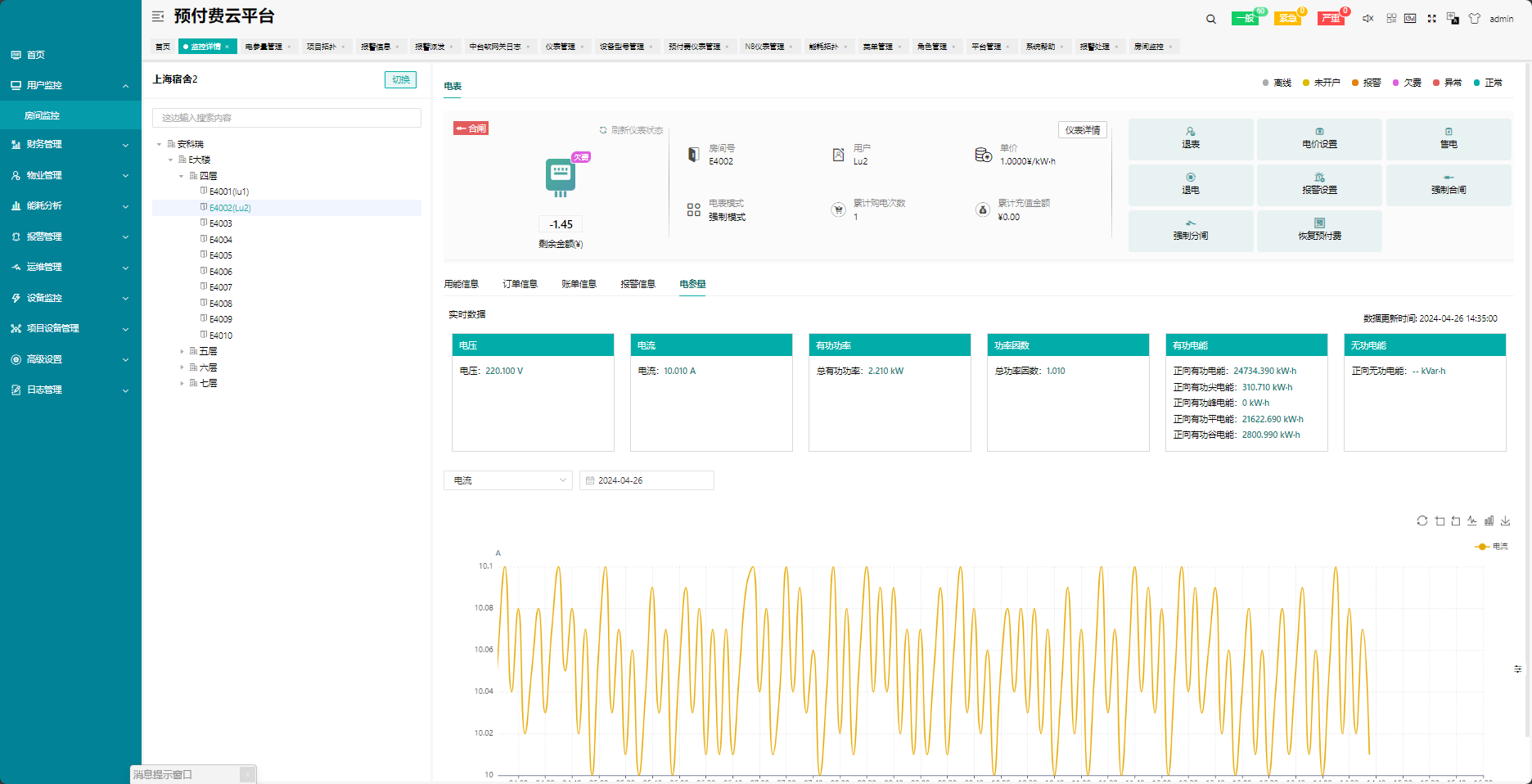Open the 电流 parameter dropdown
Screen dimensions: 1532x784
(x=507, y=480)
